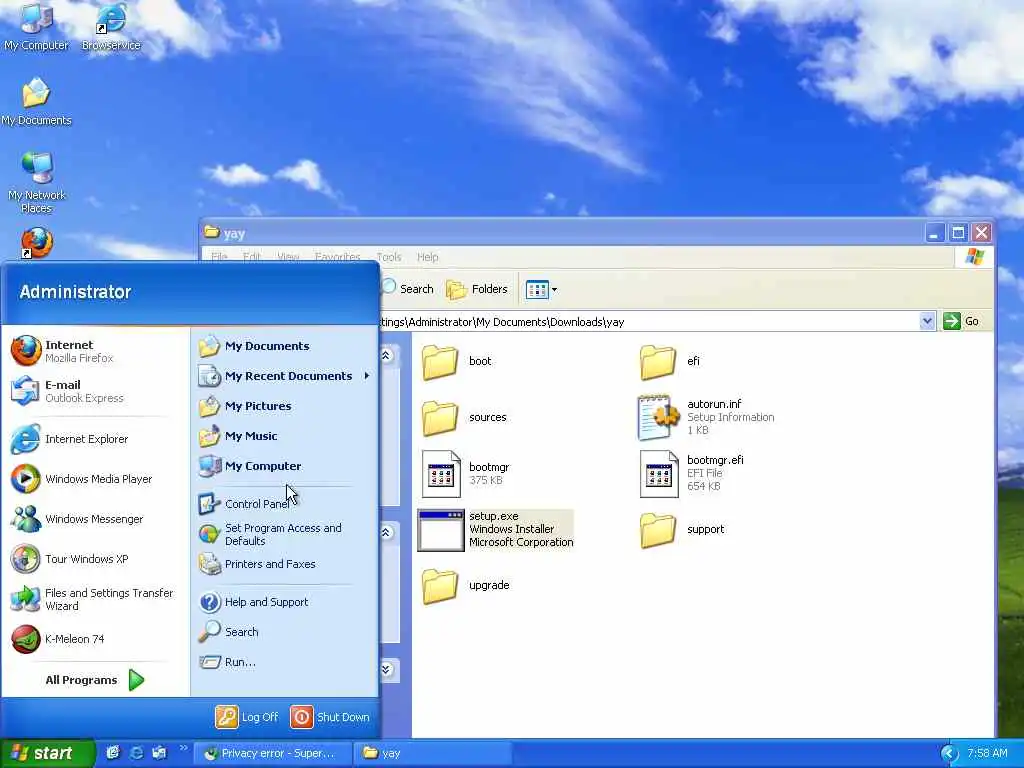
Task: Click the Log Off button
Action: tap(248, 717)
